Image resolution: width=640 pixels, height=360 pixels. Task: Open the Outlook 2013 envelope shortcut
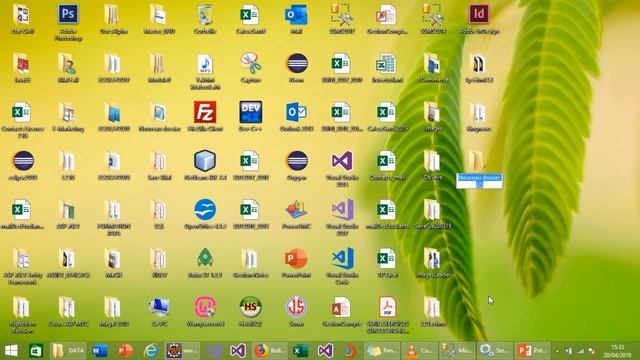pyautogui.click(x=296, y=112)
